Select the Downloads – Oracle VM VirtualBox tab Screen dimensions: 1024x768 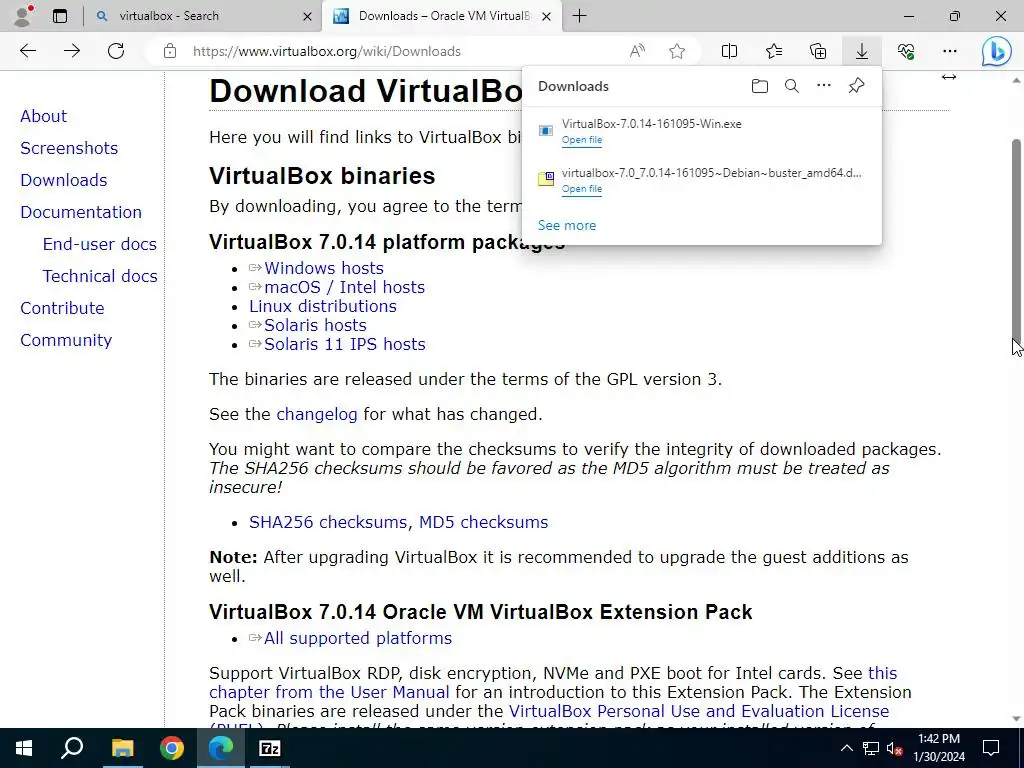[x=443, y=16]
